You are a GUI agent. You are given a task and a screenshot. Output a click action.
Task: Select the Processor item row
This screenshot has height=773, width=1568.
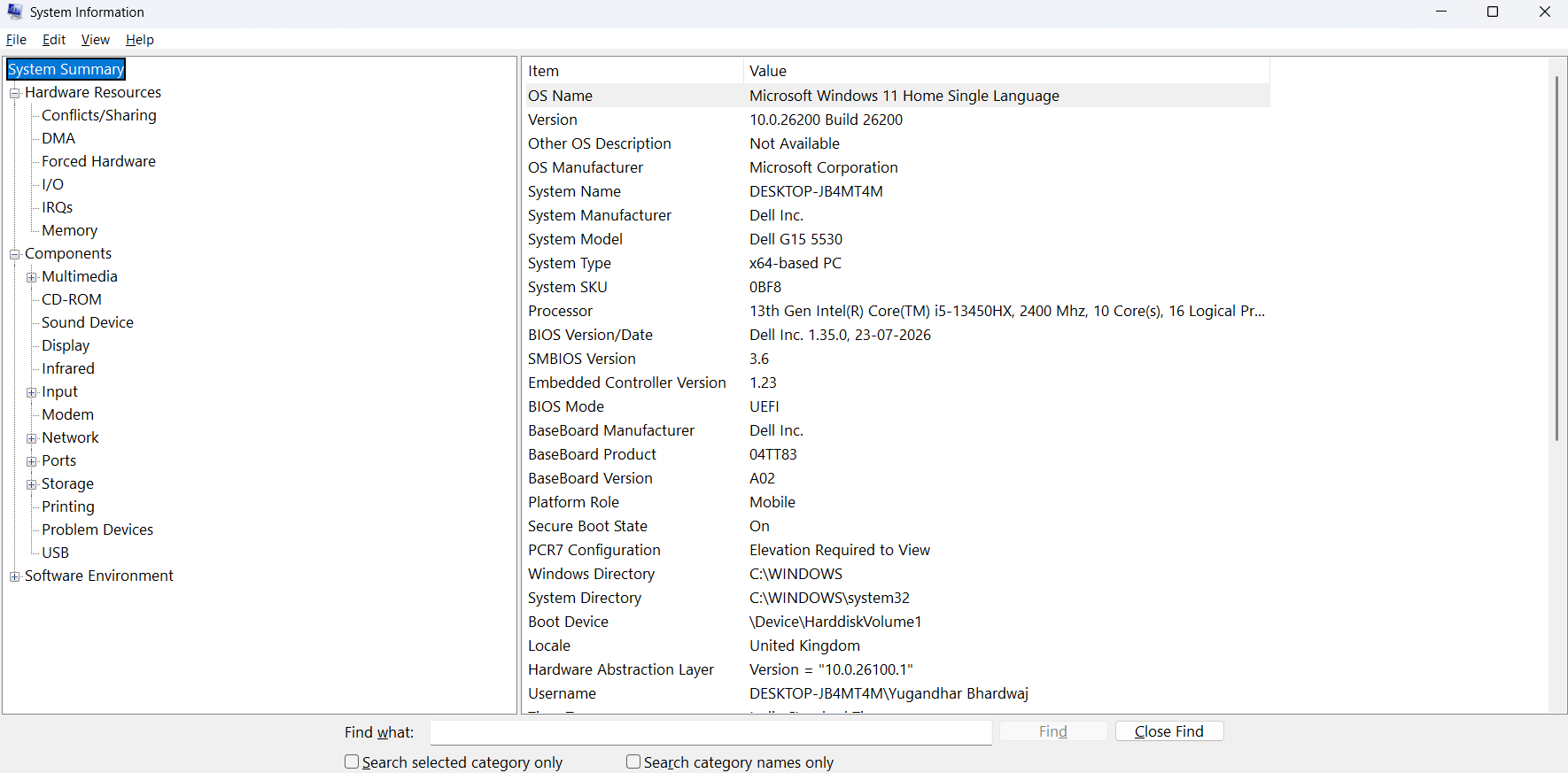(x=897, y=311)
